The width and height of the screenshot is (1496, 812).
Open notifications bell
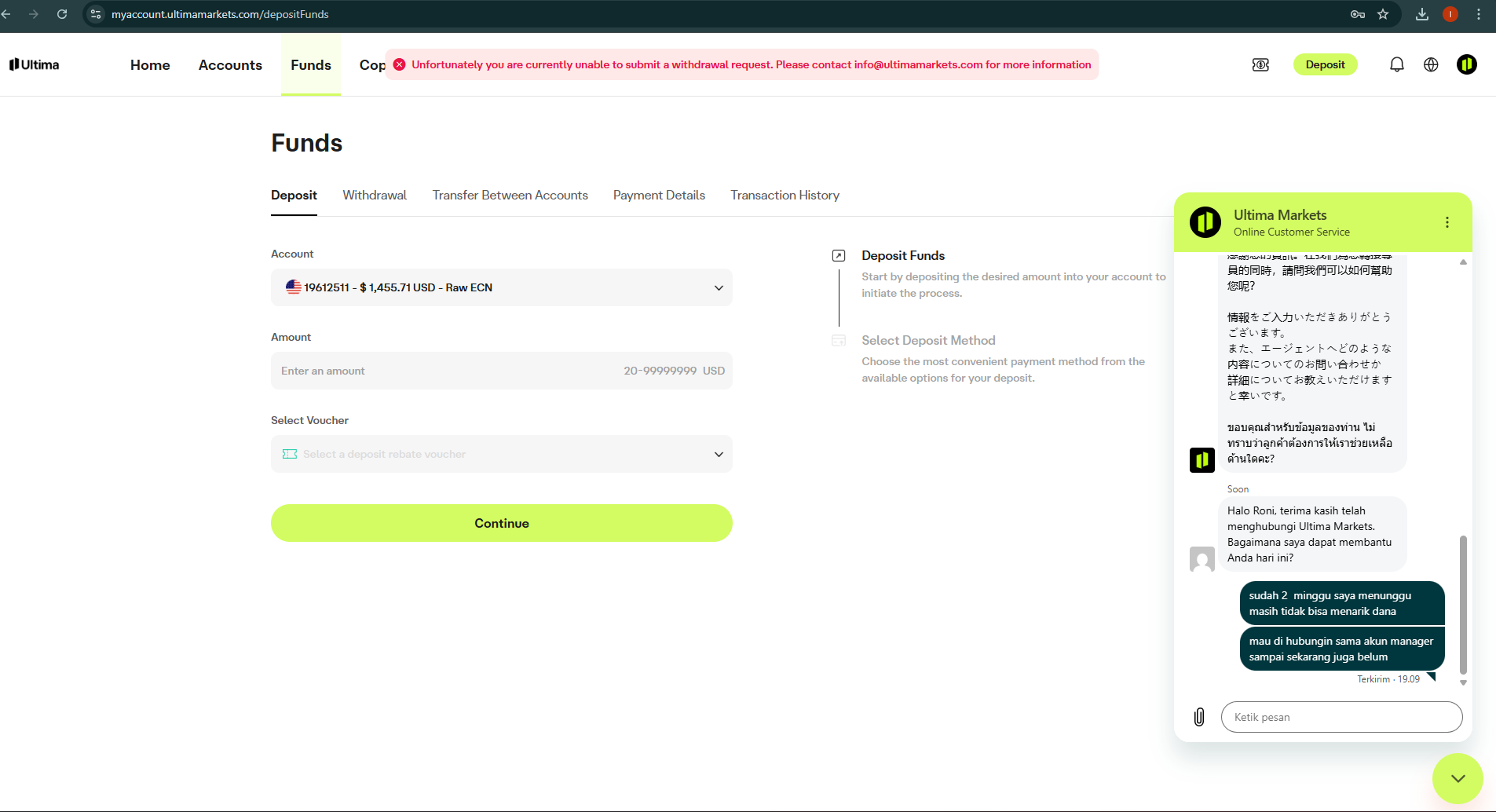(1397, 64)
